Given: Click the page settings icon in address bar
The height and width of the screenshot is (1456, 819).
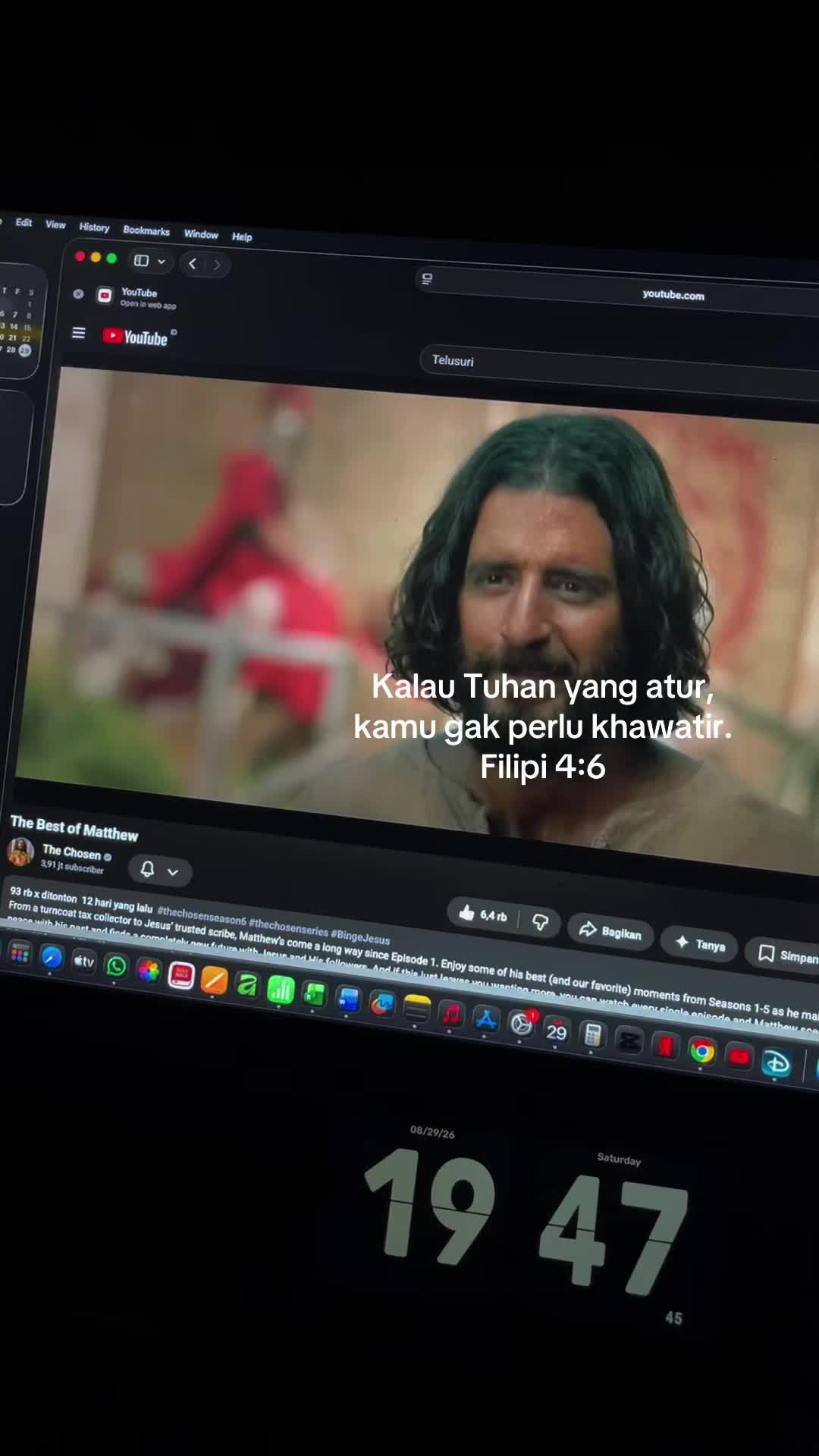Looking at the screenshot, I should coord(427,279).
